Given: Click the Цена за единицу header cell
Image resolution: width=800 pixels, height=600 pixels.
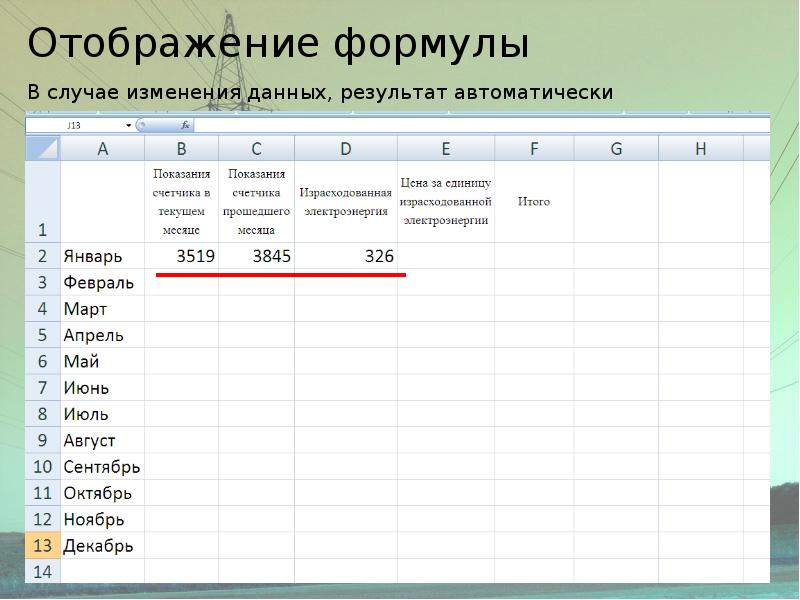Looking at the screenshot, I should (x=445, y=201).
